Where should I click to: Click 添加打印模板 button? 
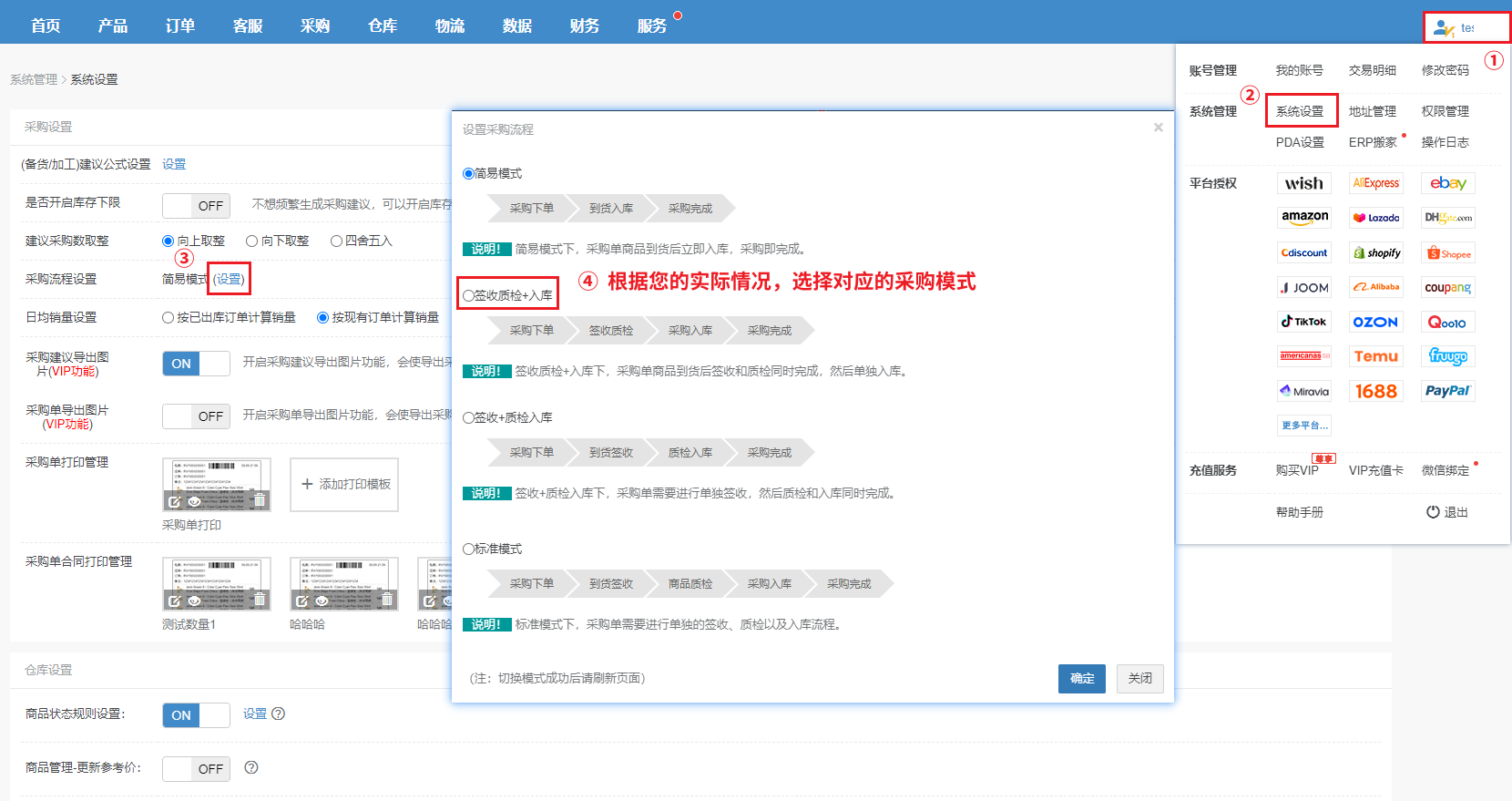pos(344,485)
